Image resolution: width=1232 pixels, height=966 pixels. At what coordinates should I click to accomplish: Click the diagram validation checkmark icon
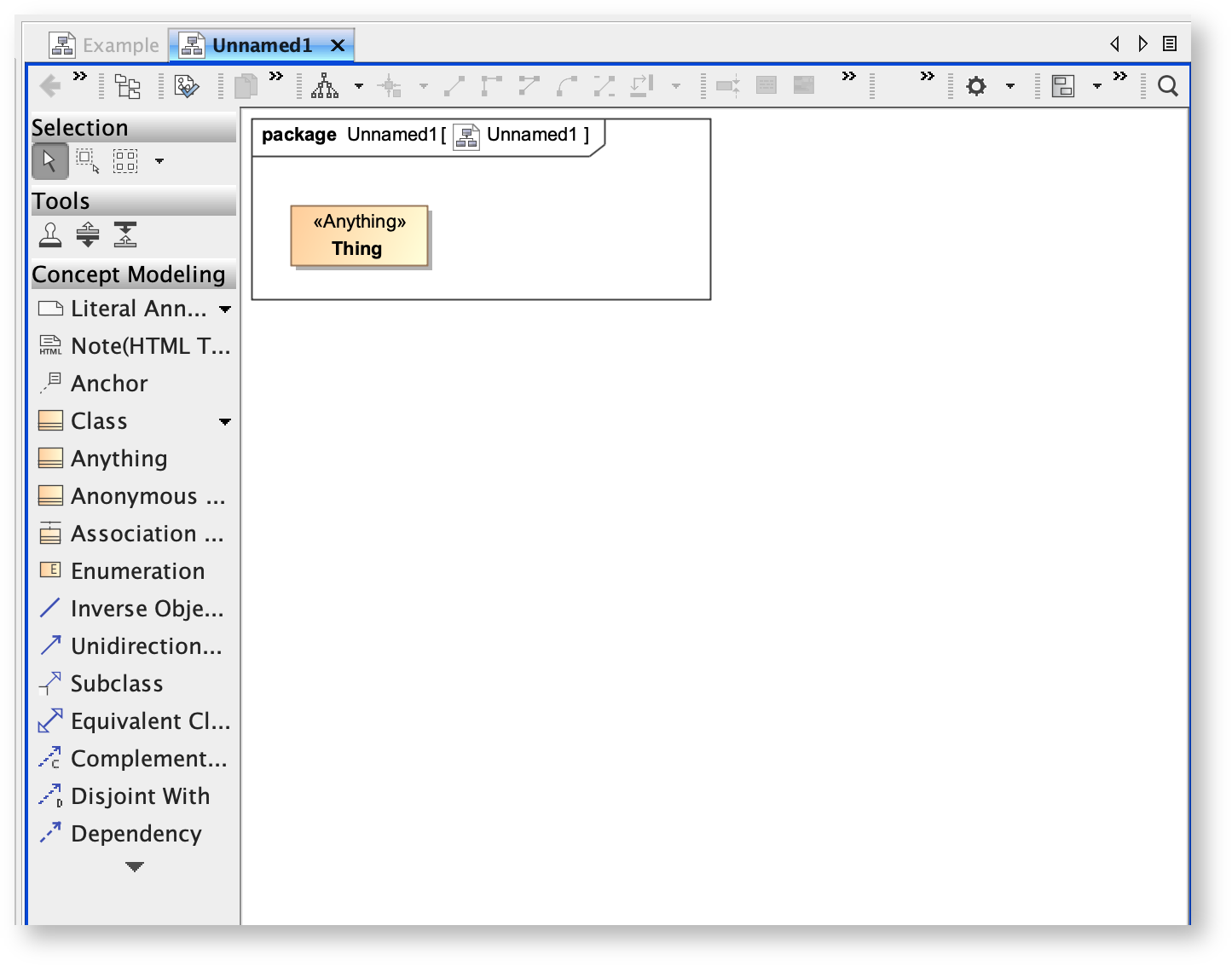coord(186,86)
